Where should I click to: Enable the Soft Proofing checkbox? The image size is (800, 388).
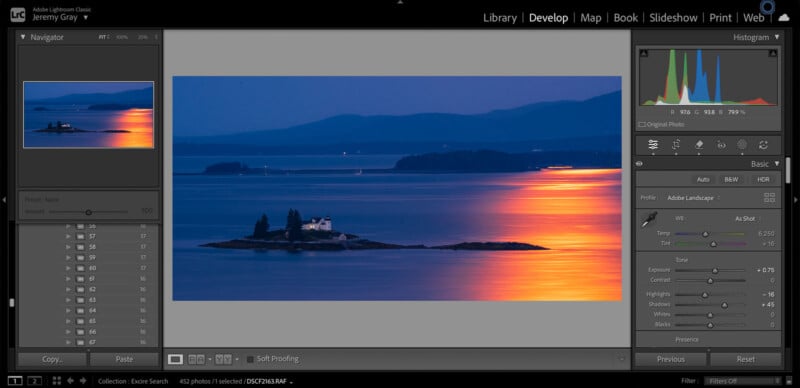point(250,359)
